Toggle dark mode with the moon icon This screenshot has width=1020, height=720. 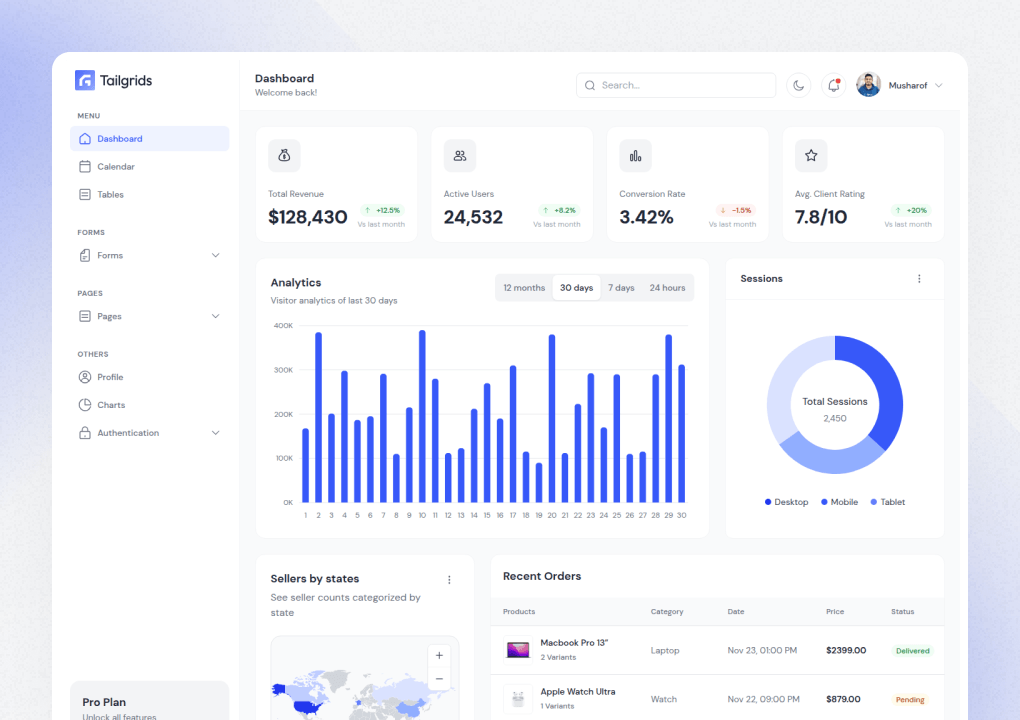(x=798, y=85)
